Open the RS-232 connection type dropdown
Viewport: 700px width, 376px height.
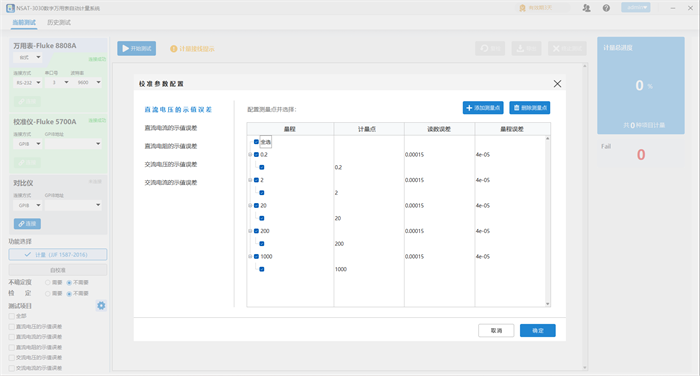tap(28, 83)
